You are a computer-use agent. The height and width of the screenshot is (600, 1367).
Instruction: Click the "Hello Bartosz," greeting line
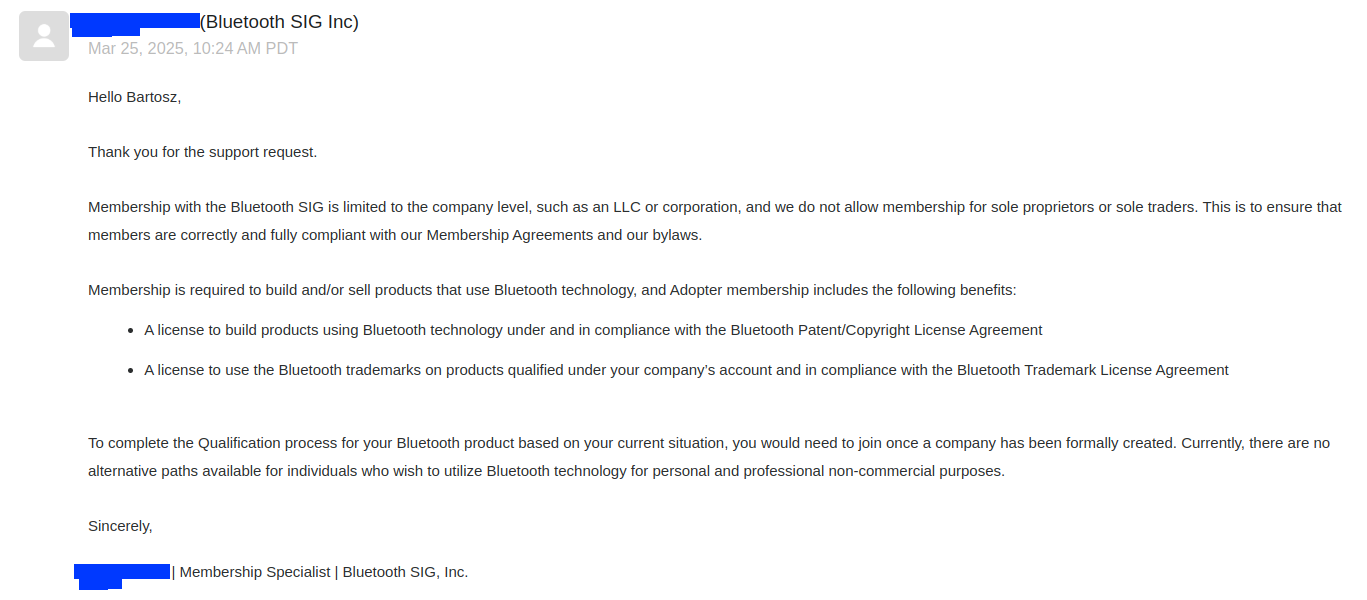pyautogui.click(x=134, y=97)
